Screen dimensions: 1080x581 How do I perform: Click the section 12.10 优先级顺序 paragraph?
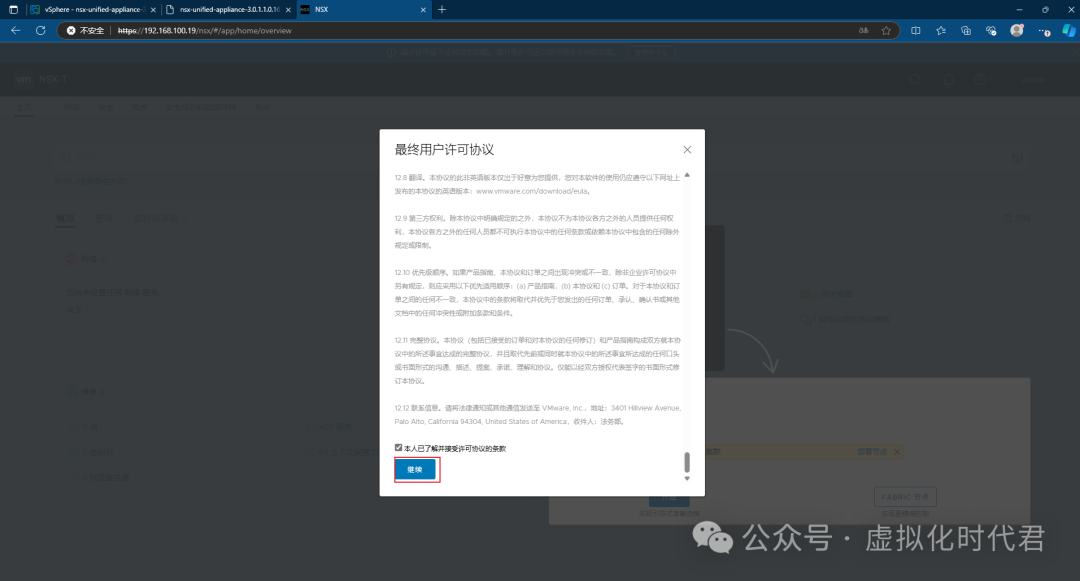click(x=537, y=293)
